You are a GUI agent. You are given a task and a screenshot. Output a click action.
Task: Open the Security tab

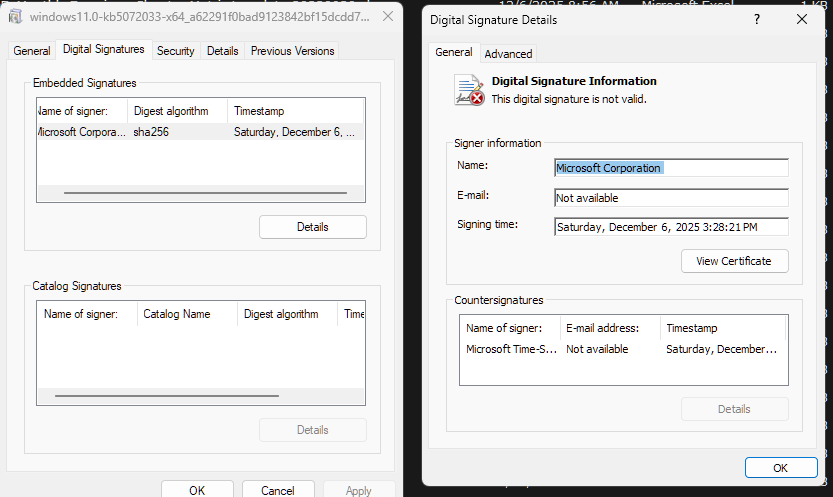[x=176, y=51]
